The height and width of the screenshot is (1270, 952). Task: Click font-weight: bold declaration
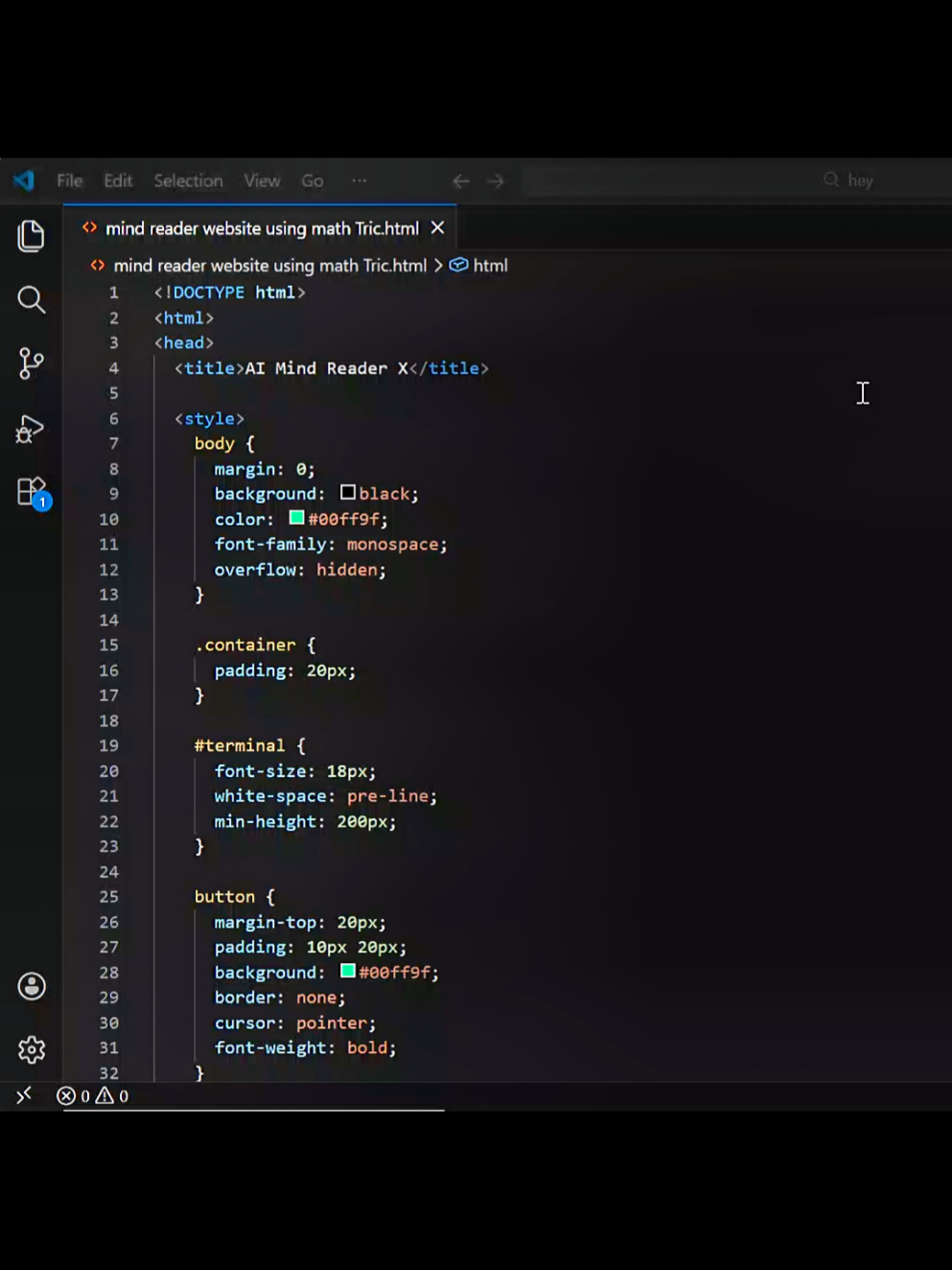(x=305, y=1048)
